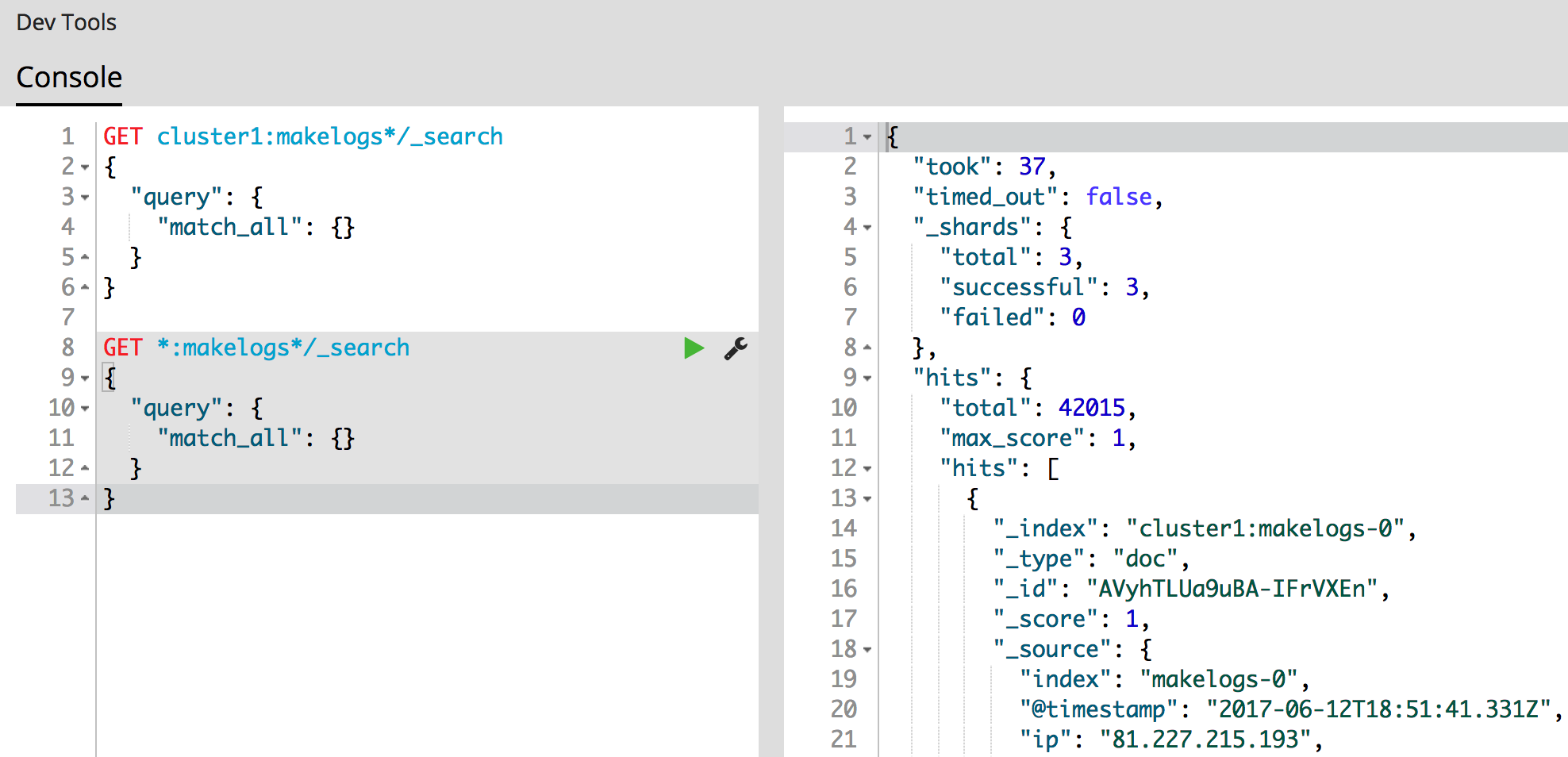This screenshot has width=1568, height=757.
Task: Collapse response fold arrow at line 1
Action: (867, 137)
